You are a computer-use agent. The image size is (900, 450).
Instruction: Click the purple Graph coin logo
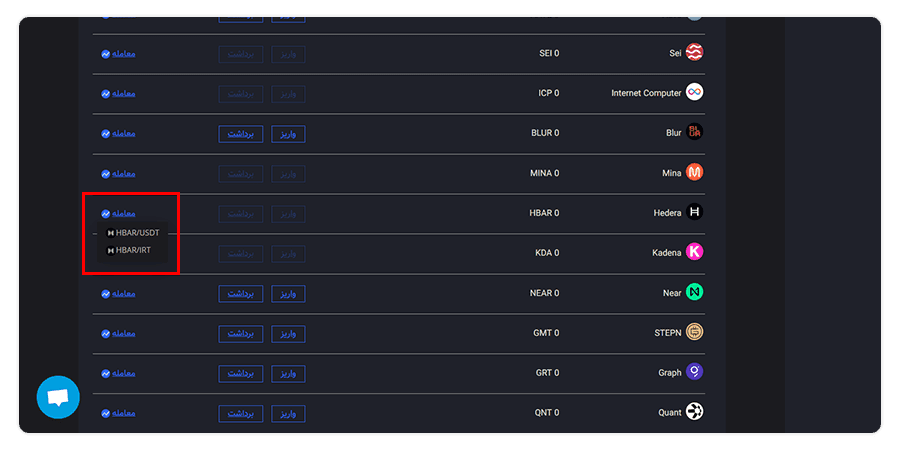click(695, 372)
